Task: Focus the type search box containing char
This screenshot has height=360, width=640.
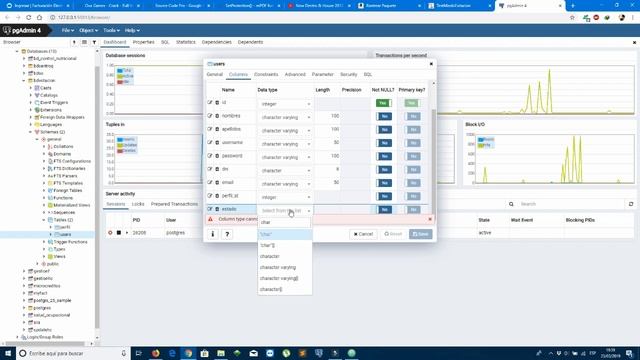Action: point(284,222)
